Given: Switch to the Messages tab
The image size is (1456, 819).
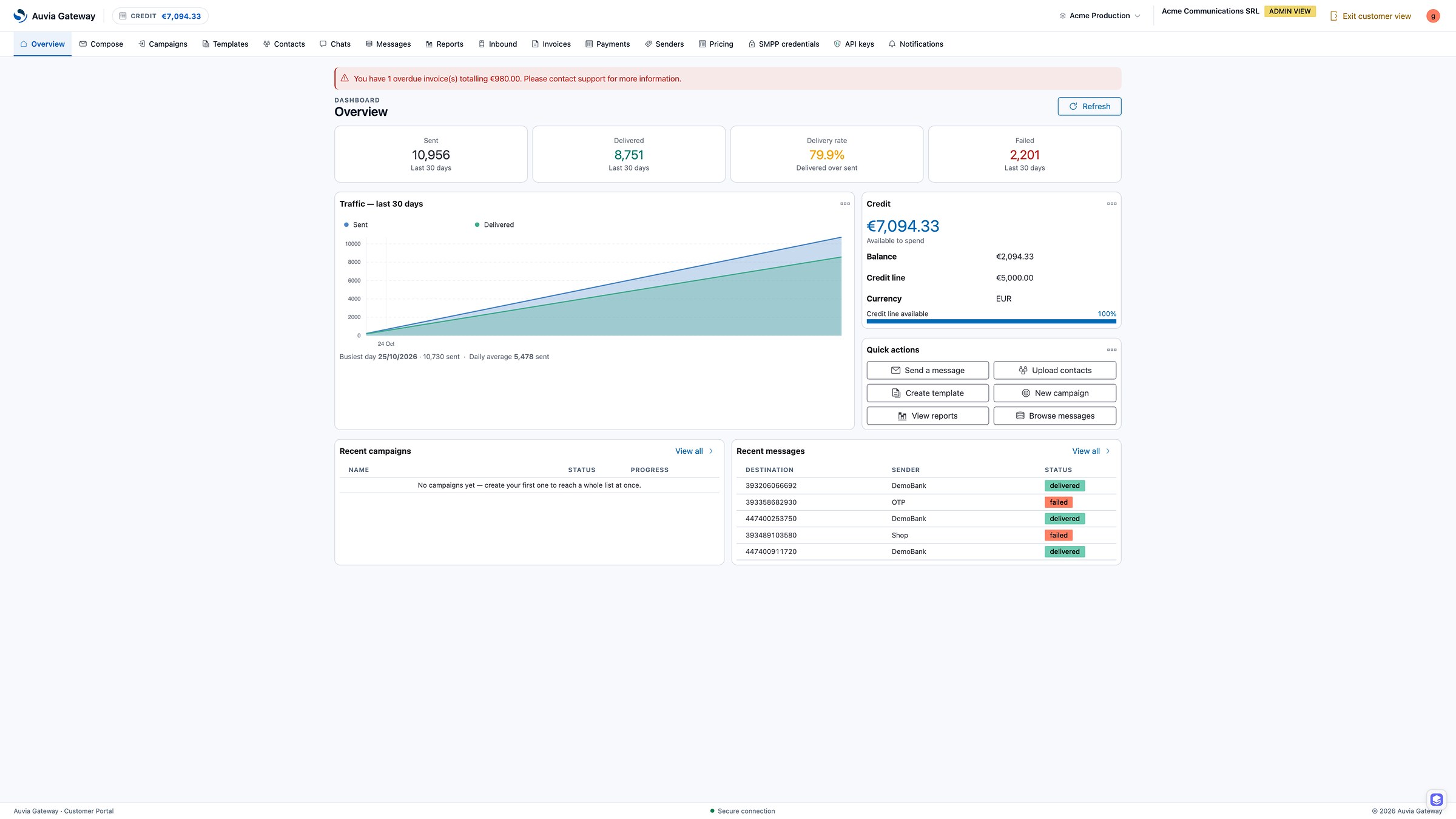Looking at the screenshot, I should [x=388, y=44].
